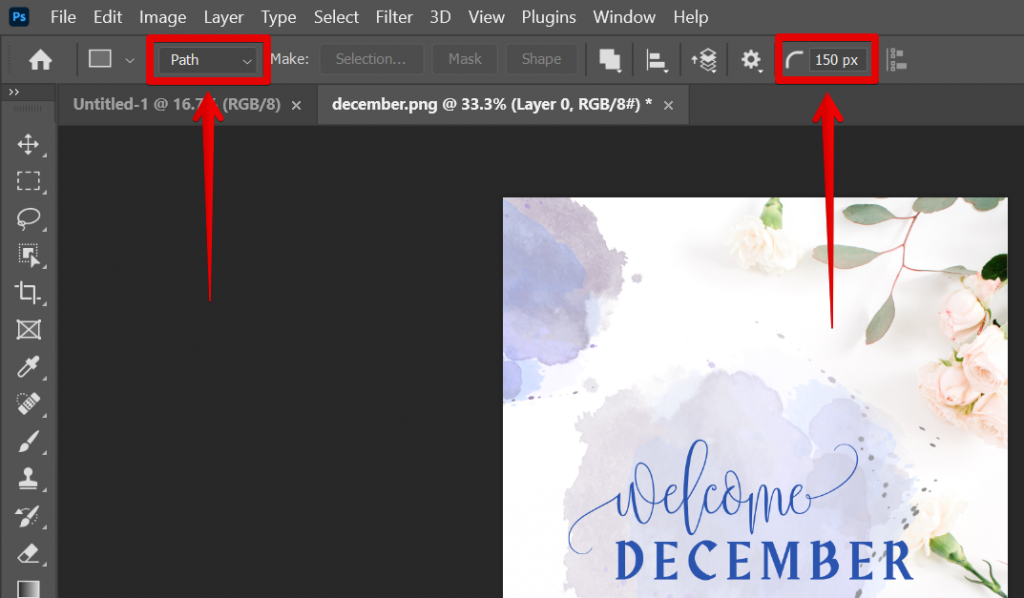Select the Eraser tool
1024x598 pixels.
click(29, 552)
